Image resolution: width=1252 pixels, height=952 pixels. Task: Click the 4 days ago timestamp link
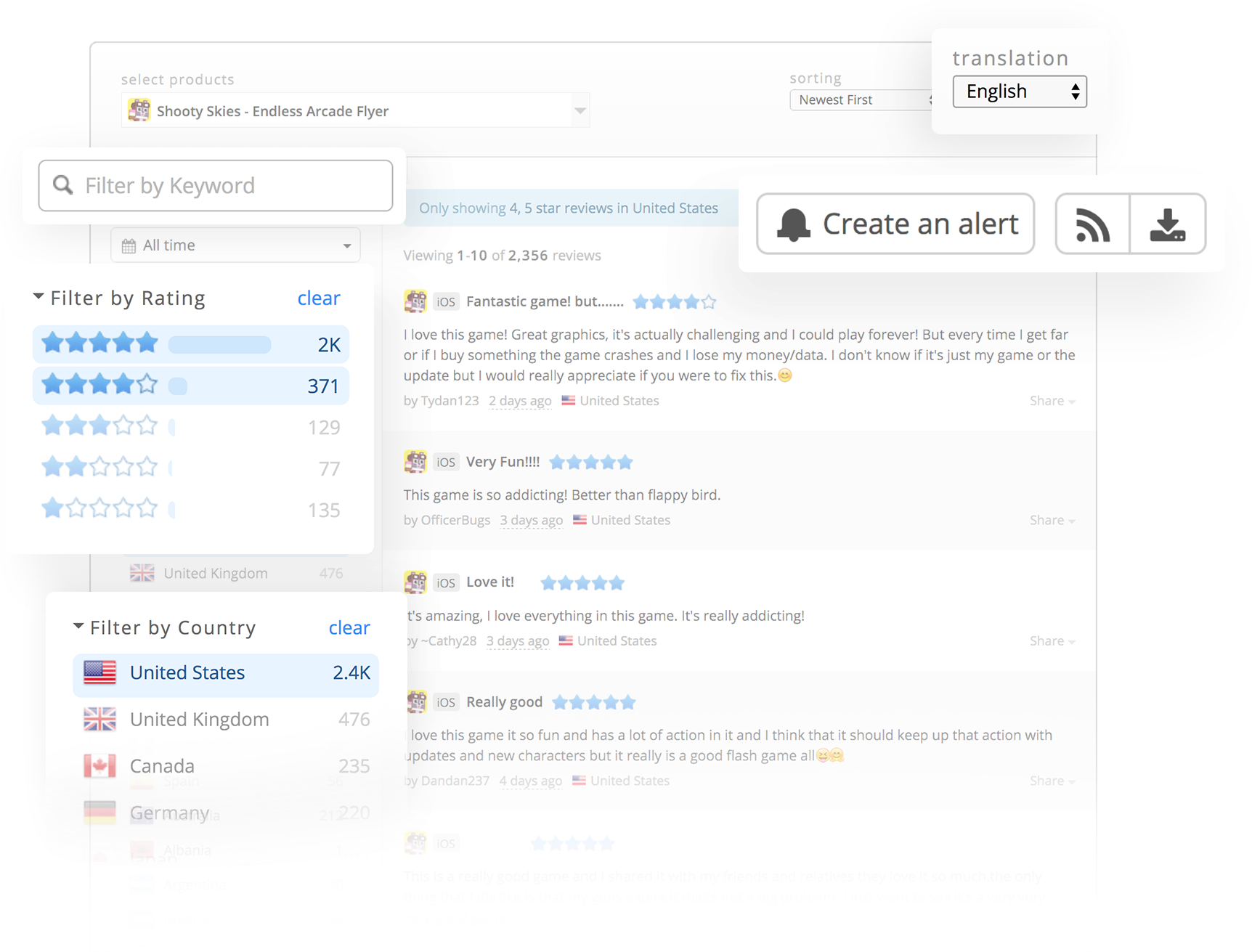pyautogui.click(x=531, y=781)
